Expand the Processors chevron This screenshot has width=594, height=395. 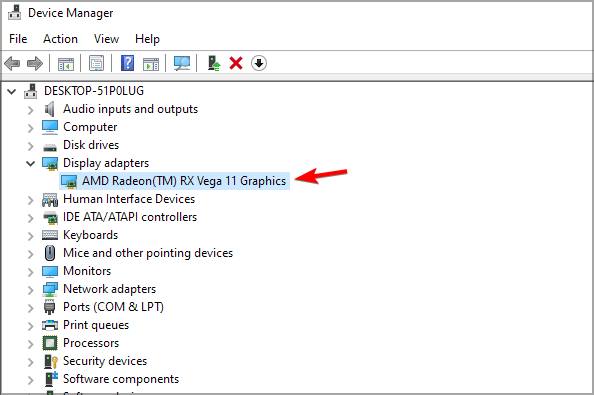pyautogui.click(x=31, y=344)
